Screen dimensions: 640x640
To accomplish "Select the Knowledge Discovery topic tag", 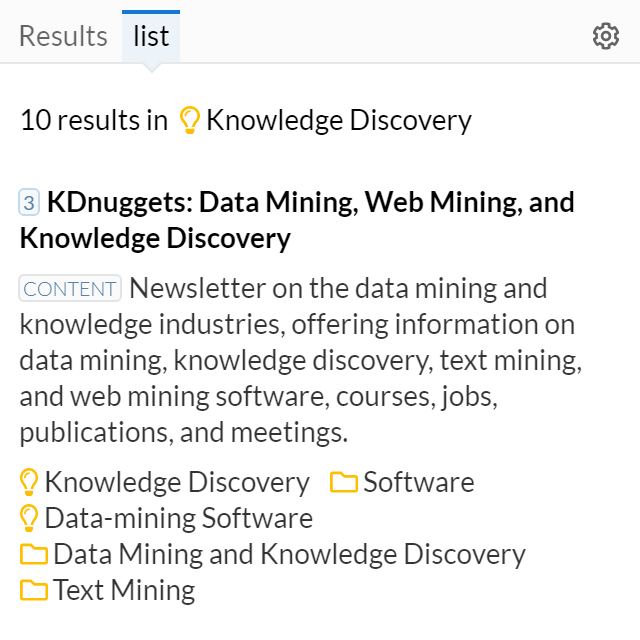I will pyautogui.click(x=177, y=482).
